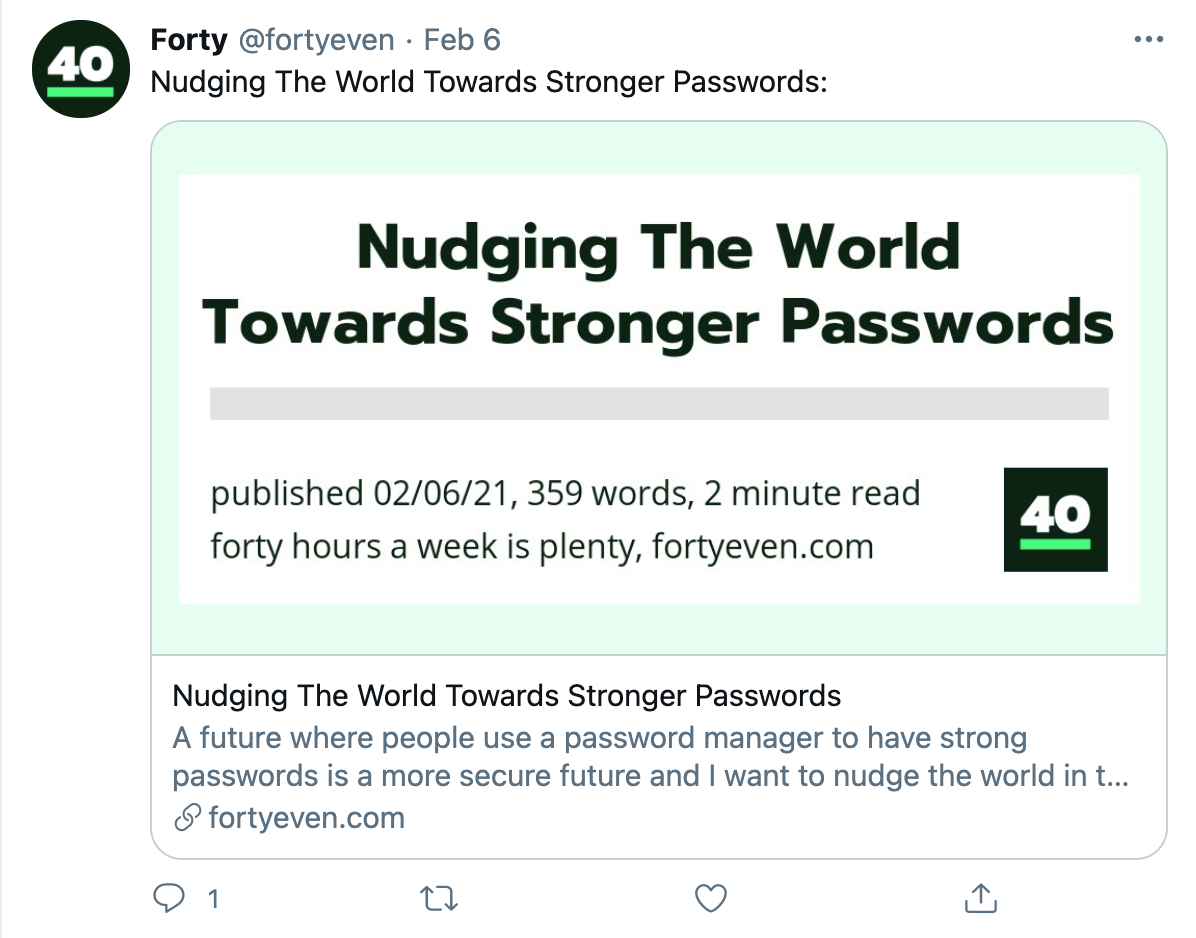The image size is (1196, 938).
Task: Like the tweet with the heart icon
Action: (711, 898)
